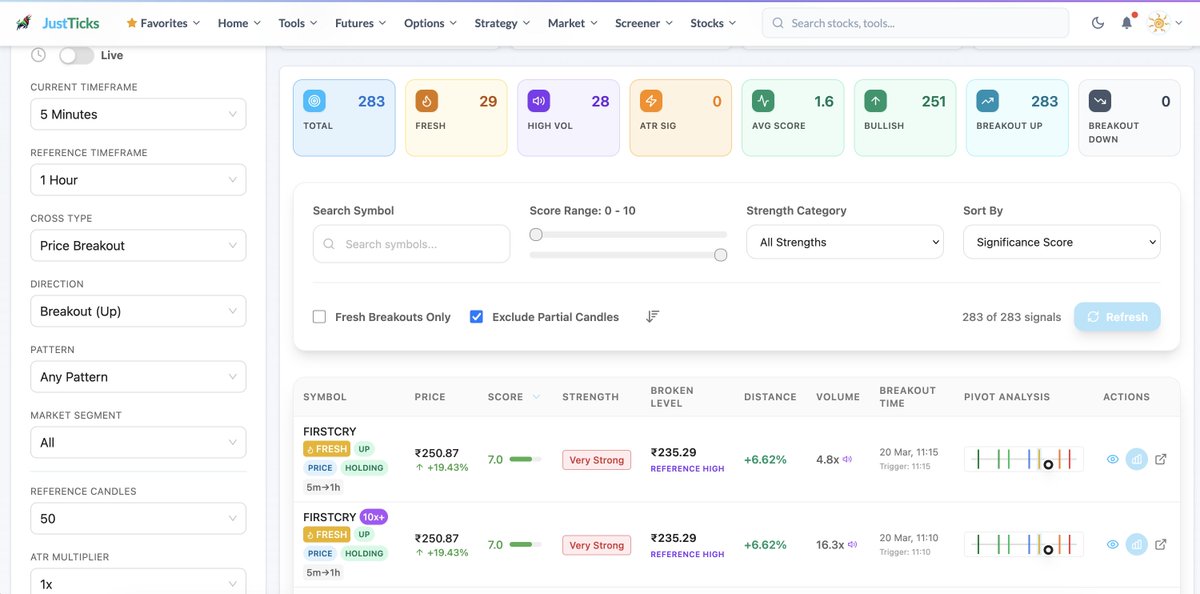This screenshot has width=1200, height=594.
Task: Click volume speaker icon next to 4.8x
Action: click(847, 460)
